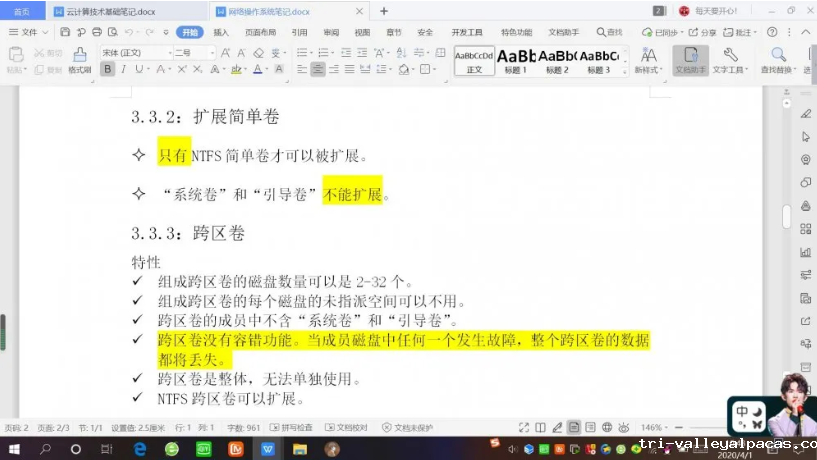
Task: Click the Document Assistant (文档助手) ribbon button
Action: [690, 60]
